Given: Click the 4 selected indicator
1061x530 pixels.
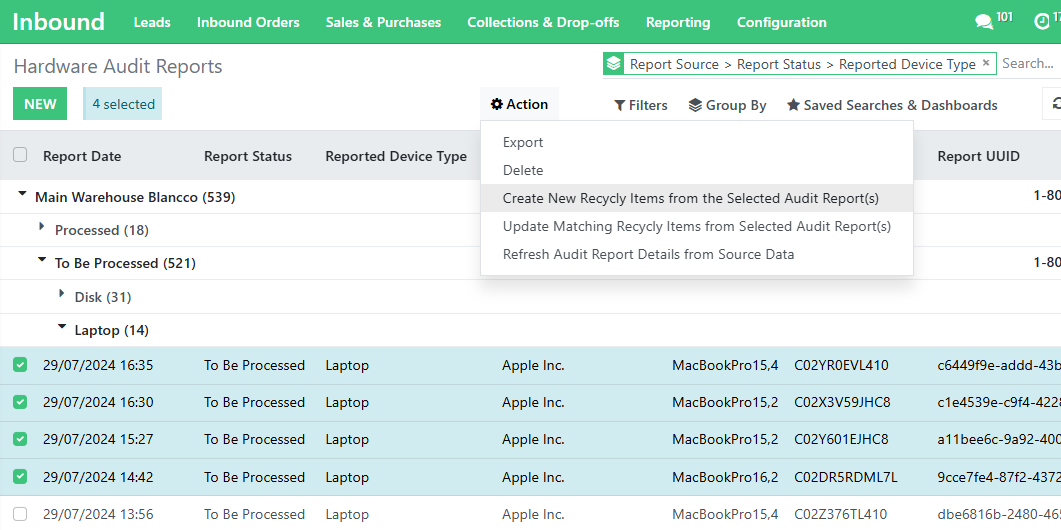Looking at the screenshot, I should pos(123,104).
